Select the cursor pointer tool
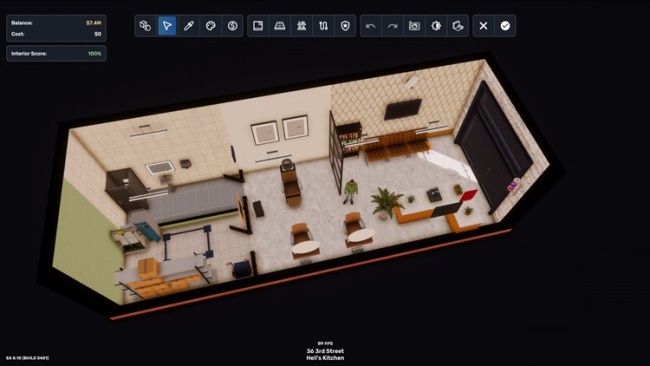This screenshot has width=650, height=366. coord(167,26)
